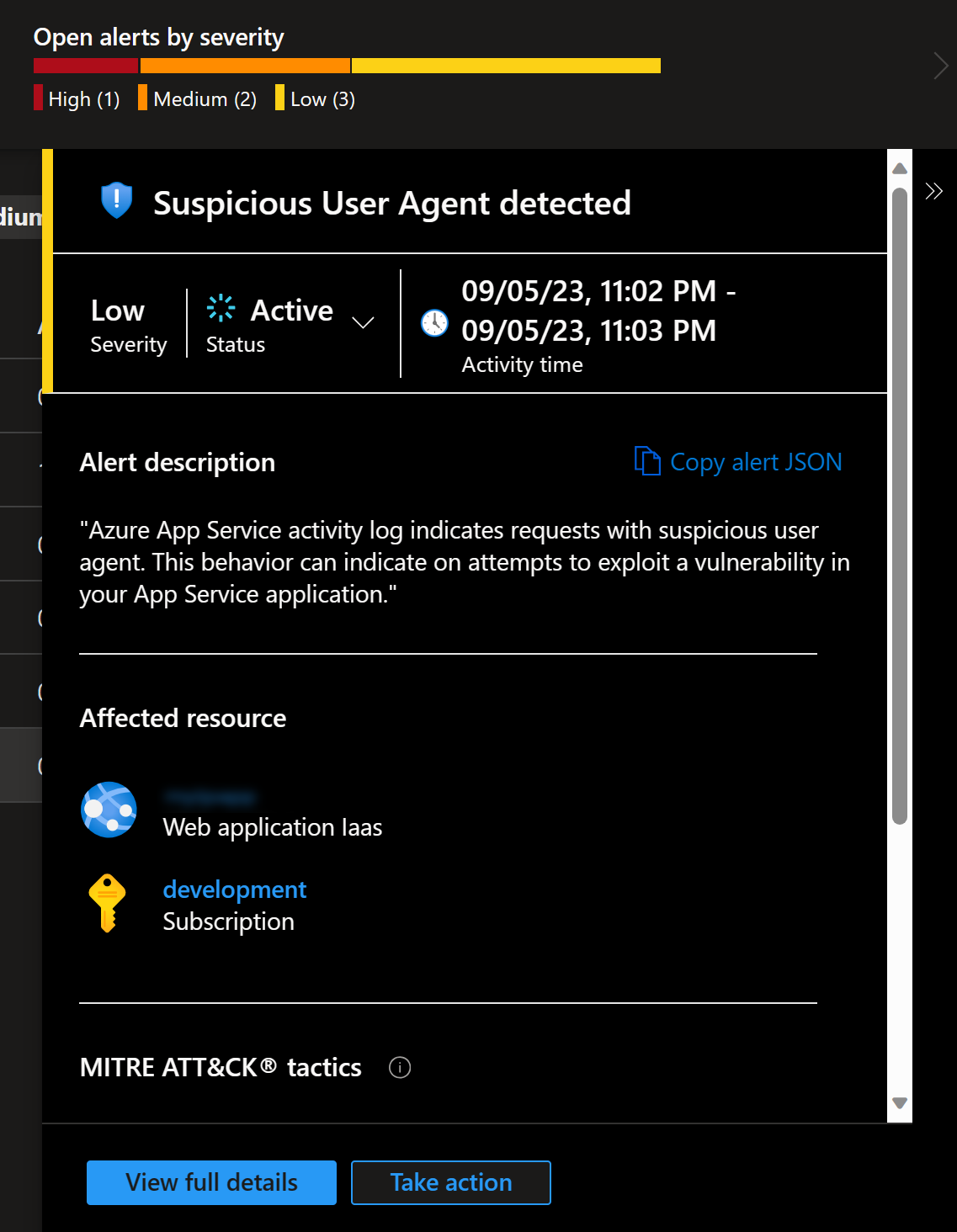
Task: Select the orange Medium severity bar segment
Action: [x=245, y=66]
